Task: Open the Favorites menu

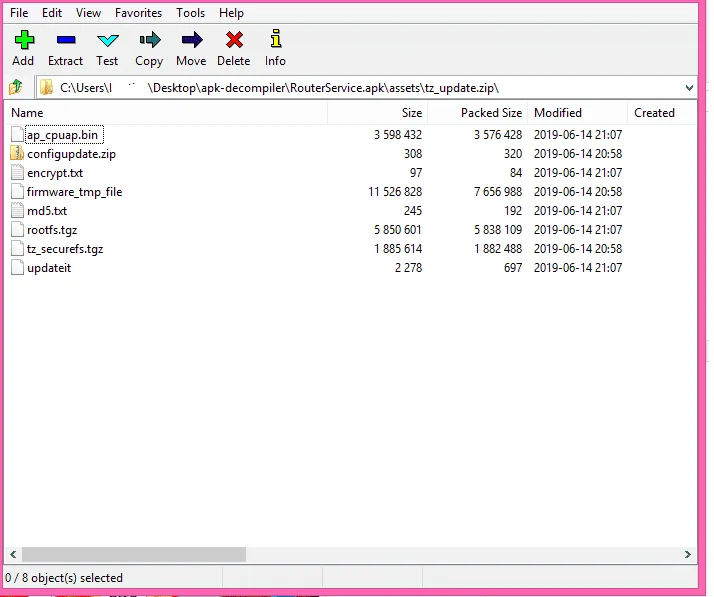Action: coord(138,13)
